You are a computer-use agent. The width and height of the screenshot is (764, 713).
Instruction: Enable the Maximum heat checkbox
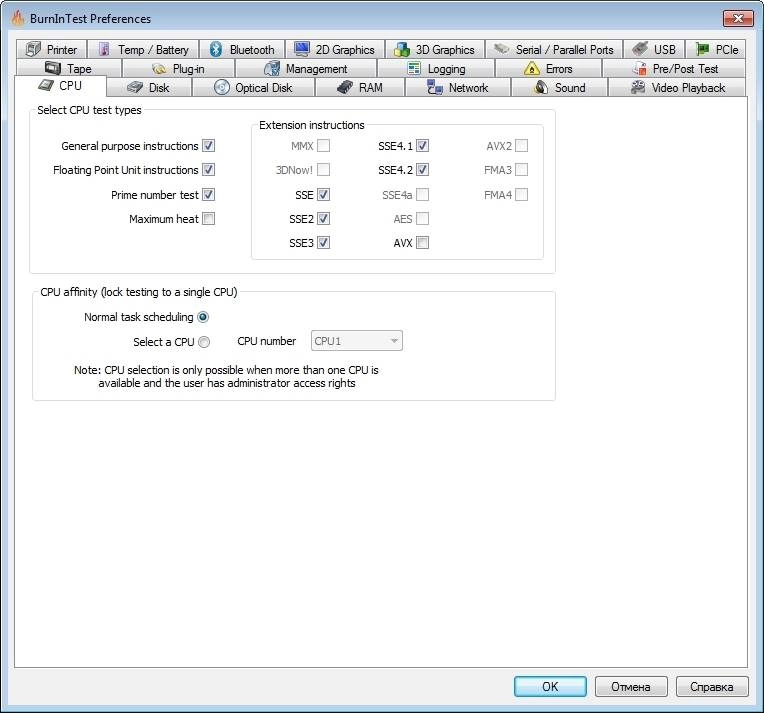click(209, 219)
